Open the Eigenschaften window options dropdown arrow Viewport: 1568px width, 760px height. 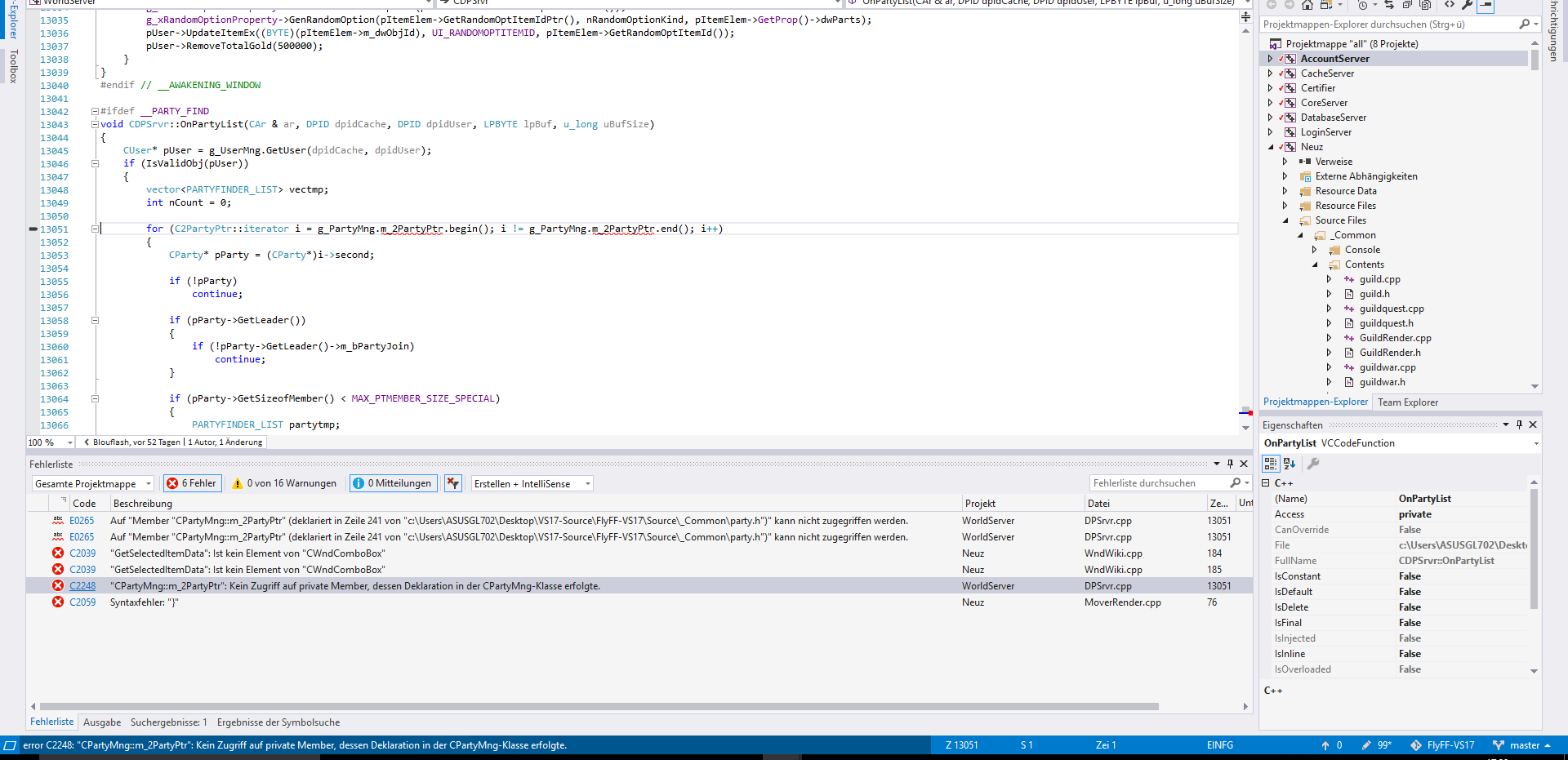point(1505,424)
